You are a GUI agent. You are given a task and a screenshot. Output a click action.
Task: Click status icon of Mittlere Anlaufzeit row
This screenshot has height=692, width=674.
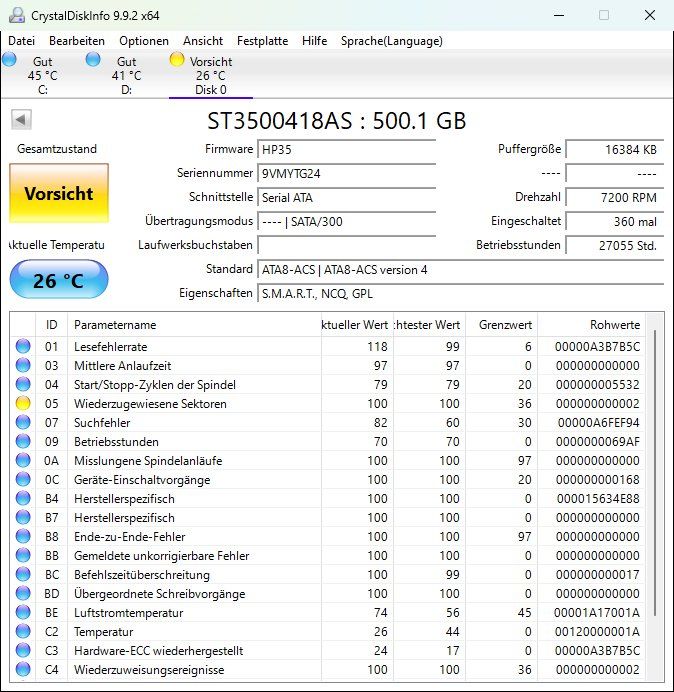(x=23, y=365)
